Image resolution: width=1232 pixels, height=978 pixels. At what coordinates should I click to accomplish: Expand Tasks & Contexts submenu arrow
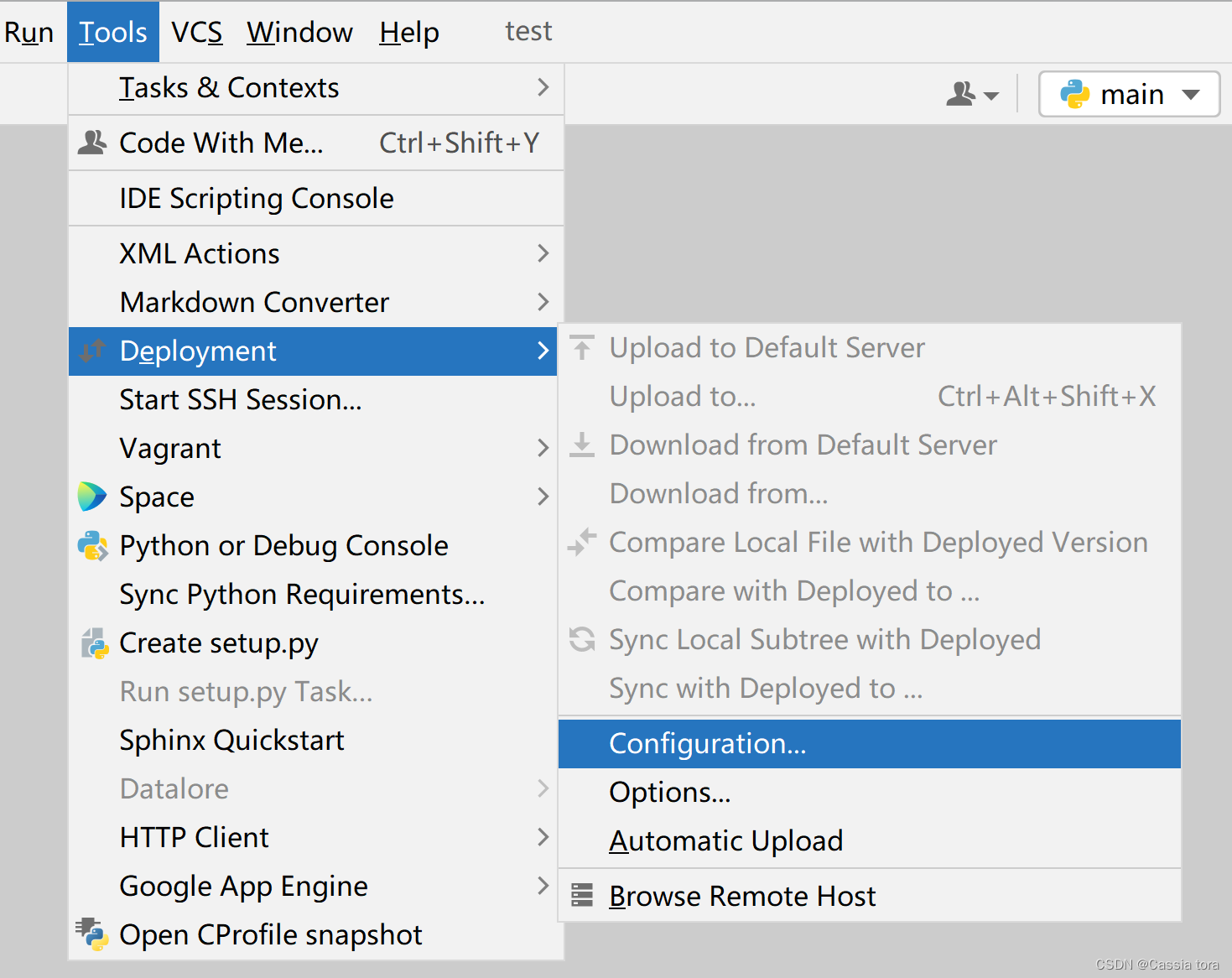(543, 87)
